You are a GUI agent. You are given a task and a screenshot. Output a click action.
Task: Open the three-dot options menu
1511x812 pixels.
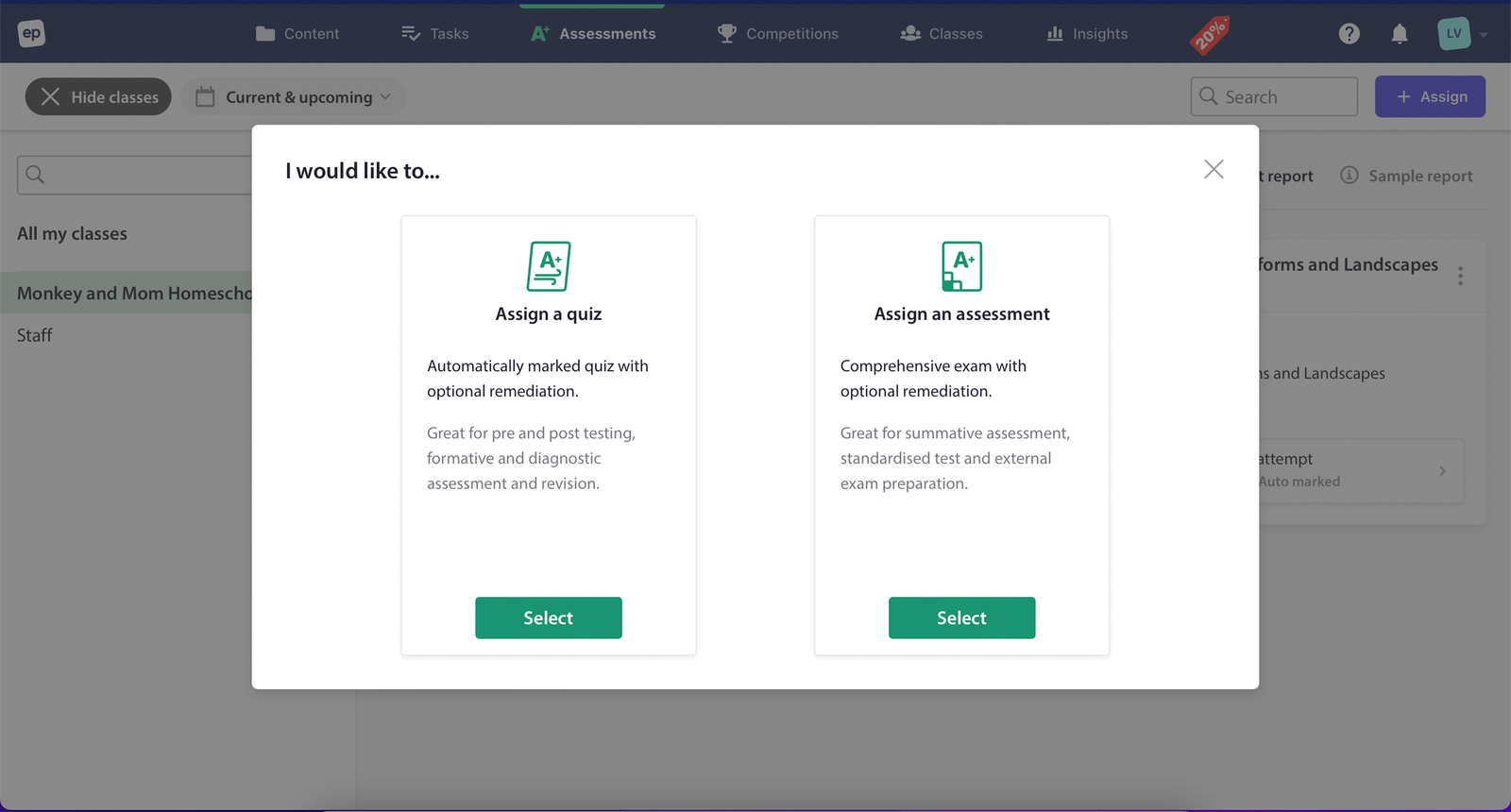pyautogui.click(x=1460, y=276)
